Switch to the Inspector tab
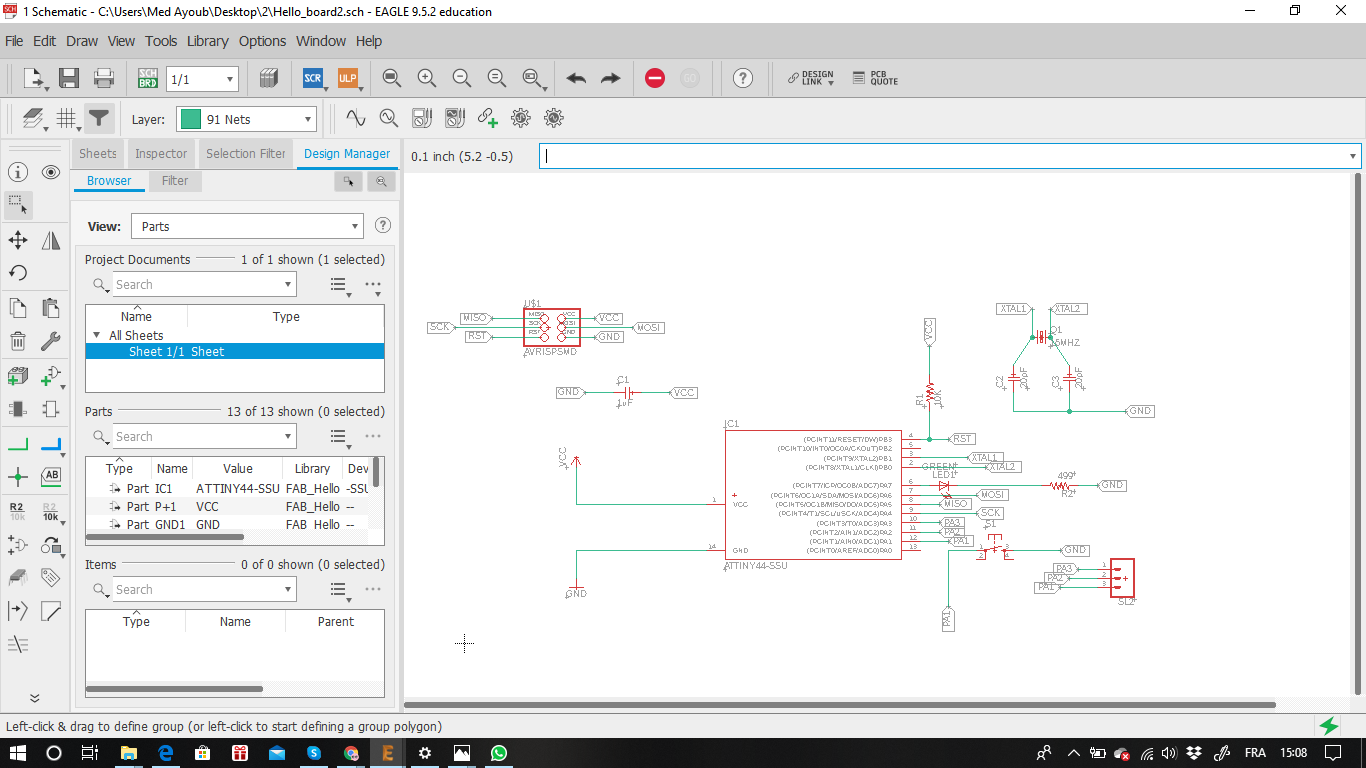Screen dimensions: 1366x768 161,154
